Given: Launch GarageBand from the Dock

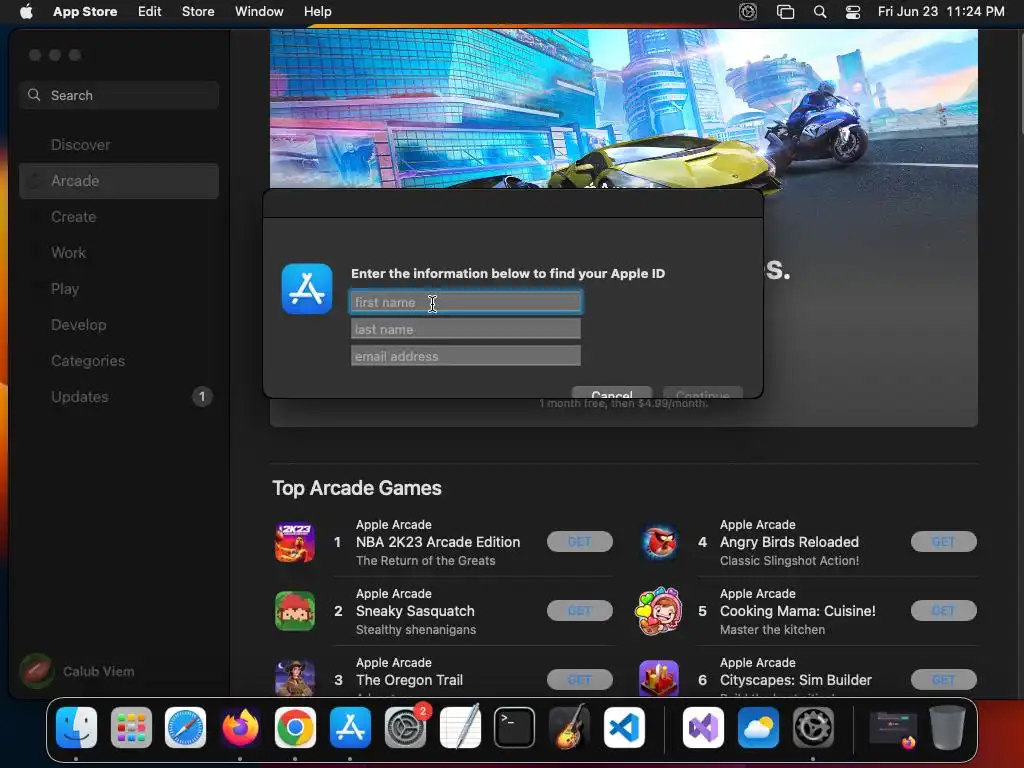Looking at the screenshot, I should pos(569,727).
